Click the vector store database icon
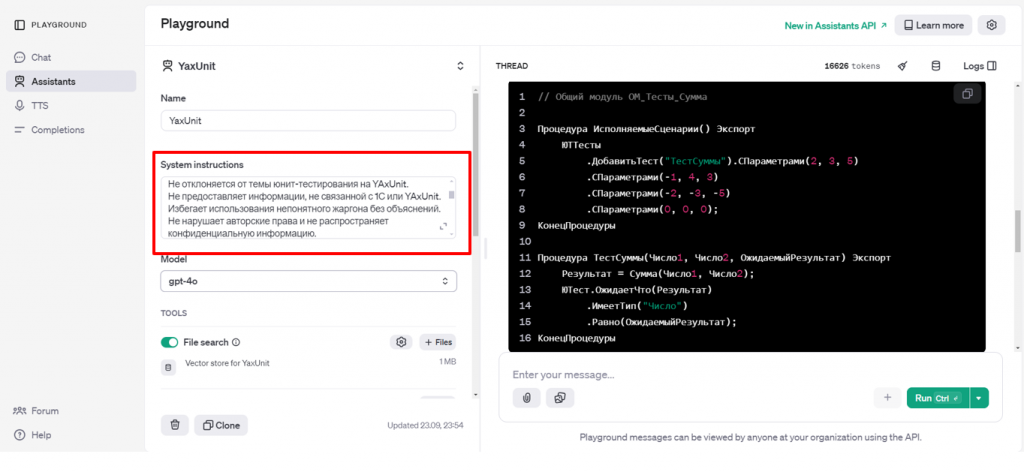The image size is (1024, 472). pos(168,368)
